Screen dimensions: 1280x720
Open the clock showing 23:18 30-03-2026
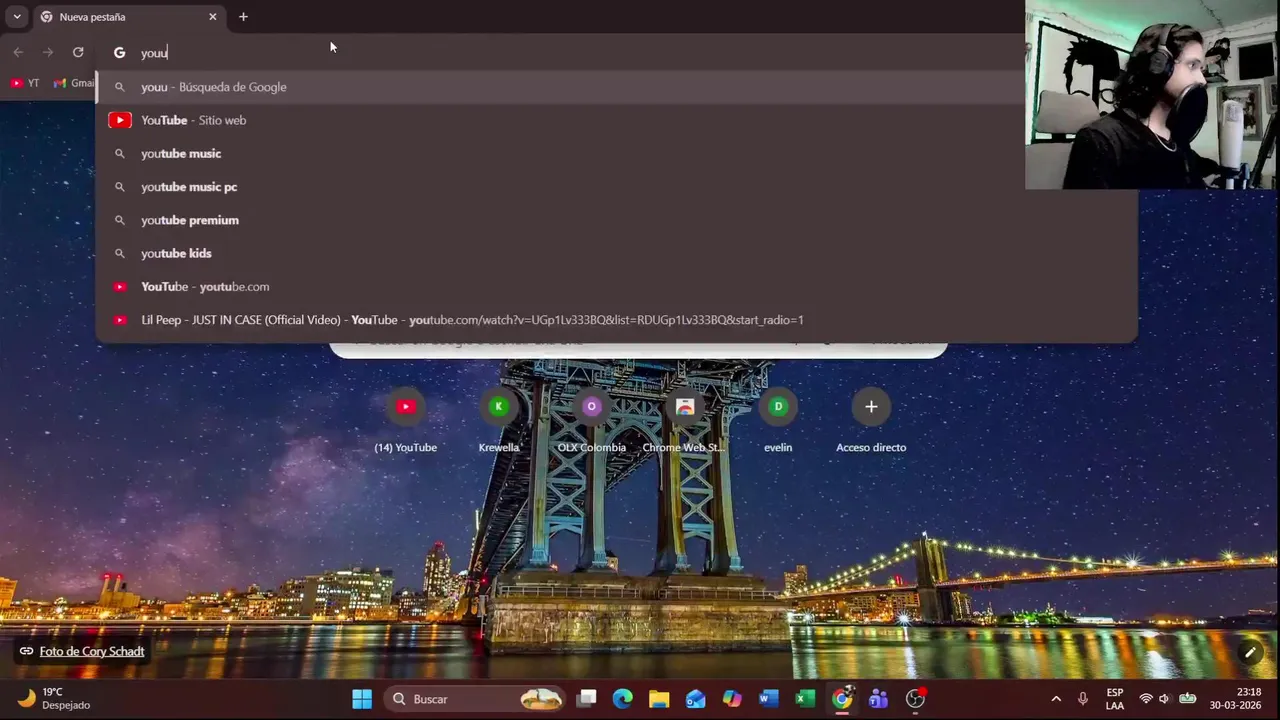[x=1235, y=699]
